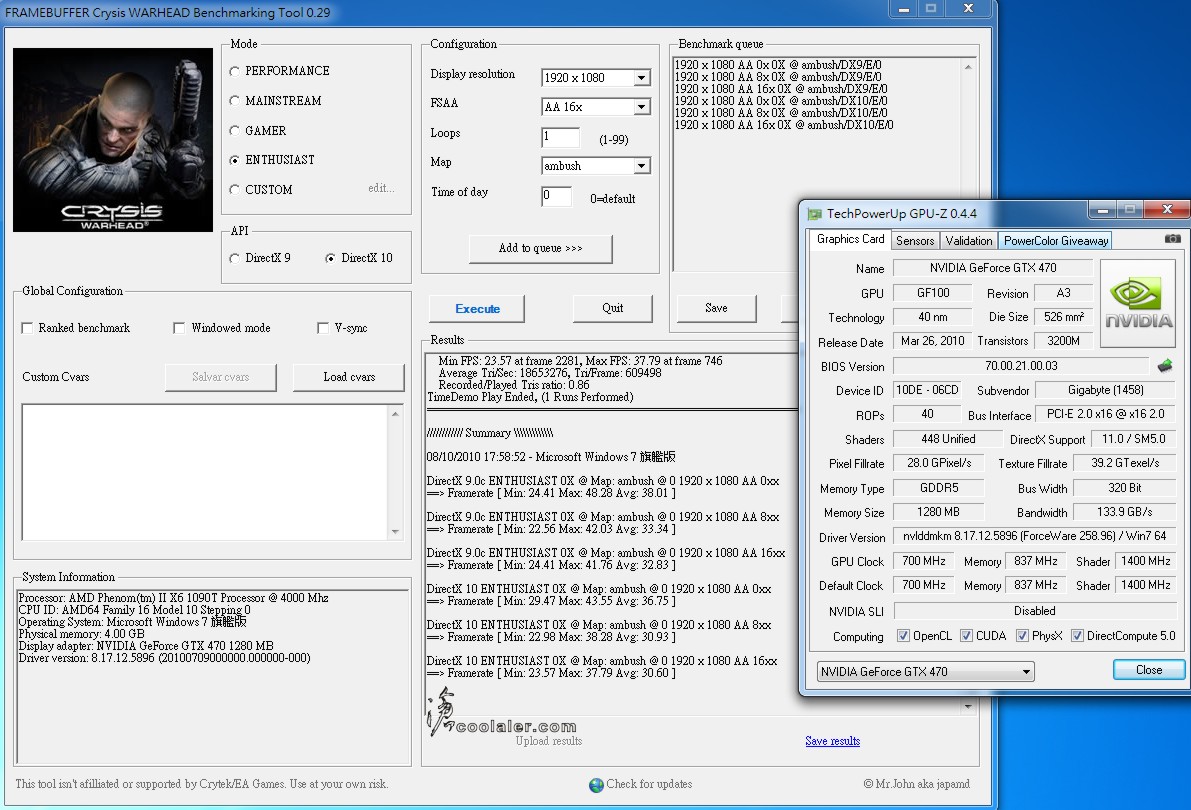Select the GAMER mode radio button
The height and width of the screenshot is (810, 1191).
[x=235, y=131]
